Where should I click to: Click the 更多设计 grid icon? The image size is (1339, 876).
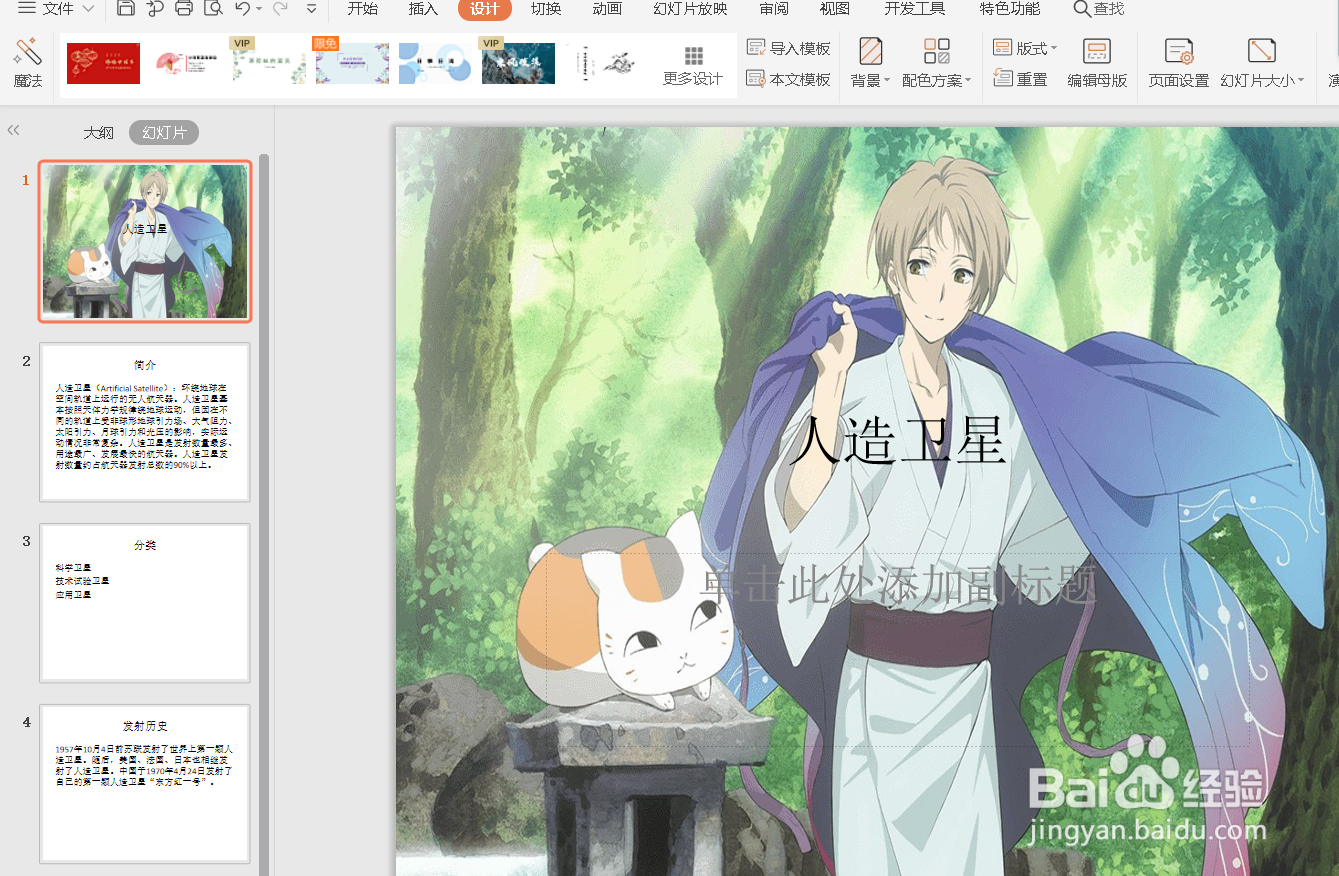(693, 56)
